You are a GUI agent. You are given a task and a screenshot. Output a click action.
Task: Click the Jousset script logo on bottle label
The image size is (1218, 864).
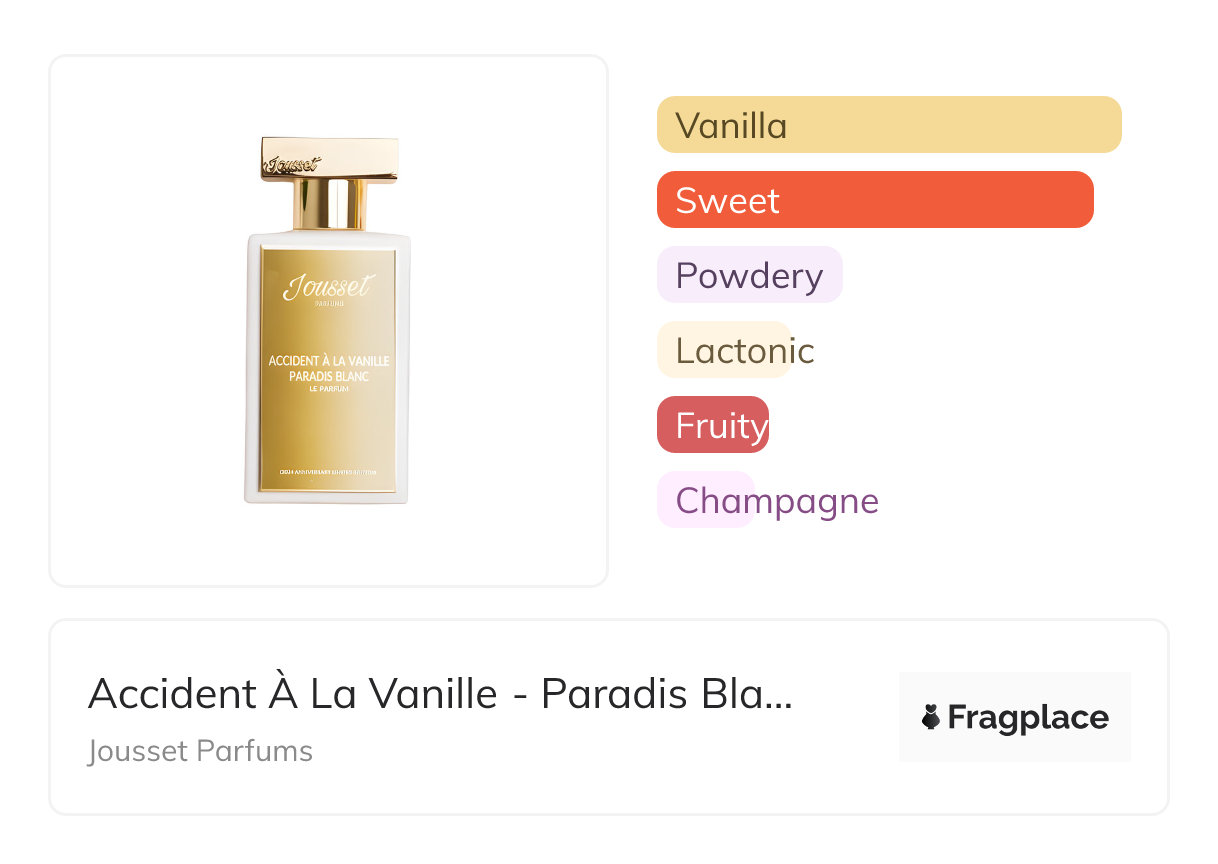tap(327, 287)
